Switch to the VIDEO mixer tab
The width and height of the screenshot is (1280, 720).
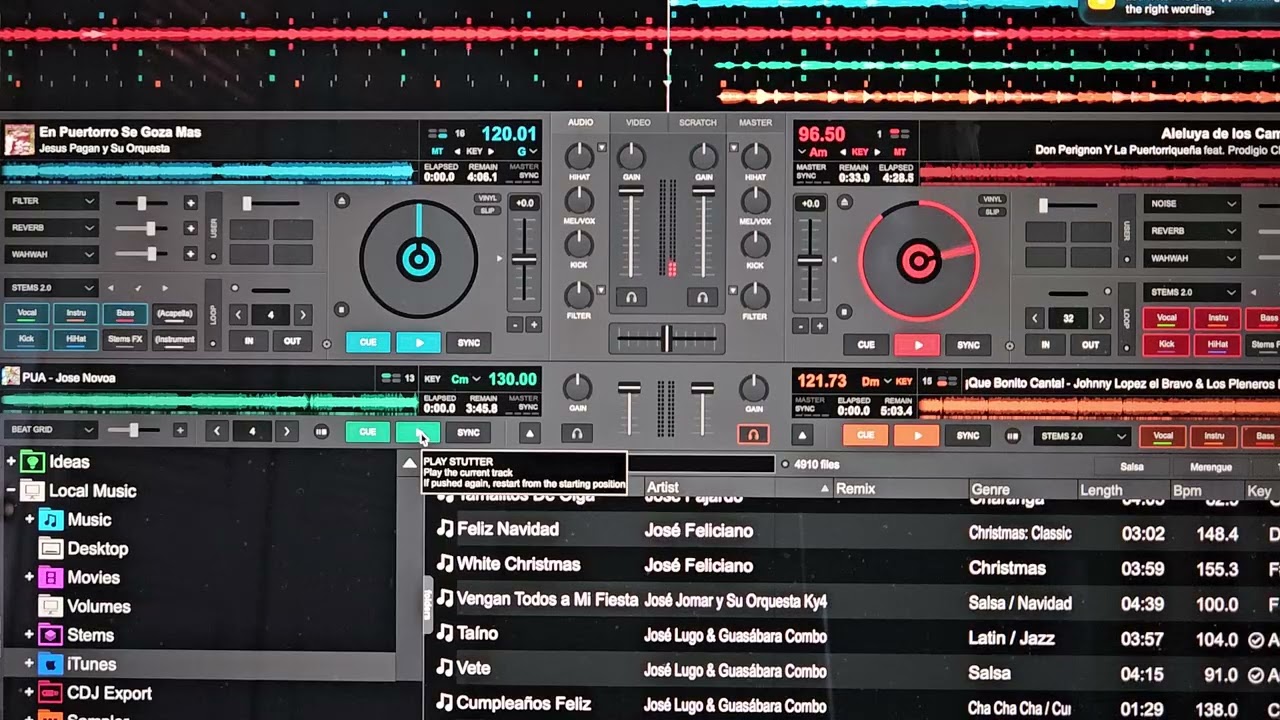pyautogui.click(x=638, y=122)
